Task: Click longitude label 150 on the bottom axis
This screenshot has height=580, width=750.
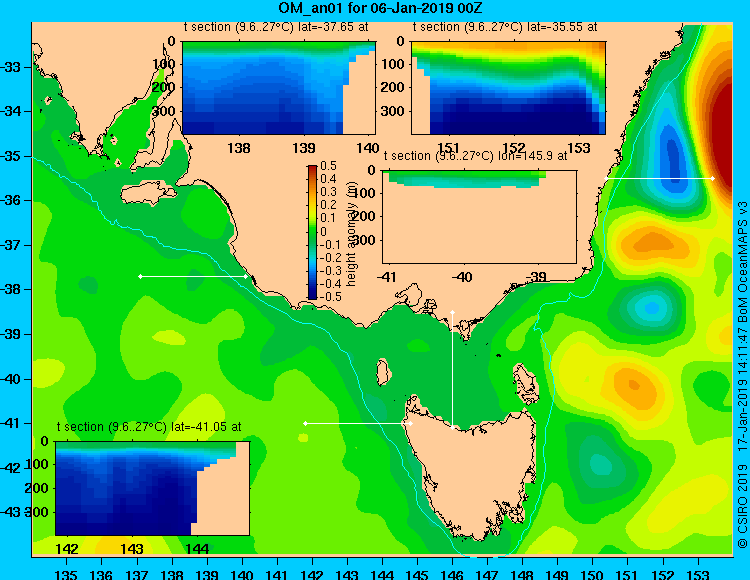Action: (x=593, y=574)
